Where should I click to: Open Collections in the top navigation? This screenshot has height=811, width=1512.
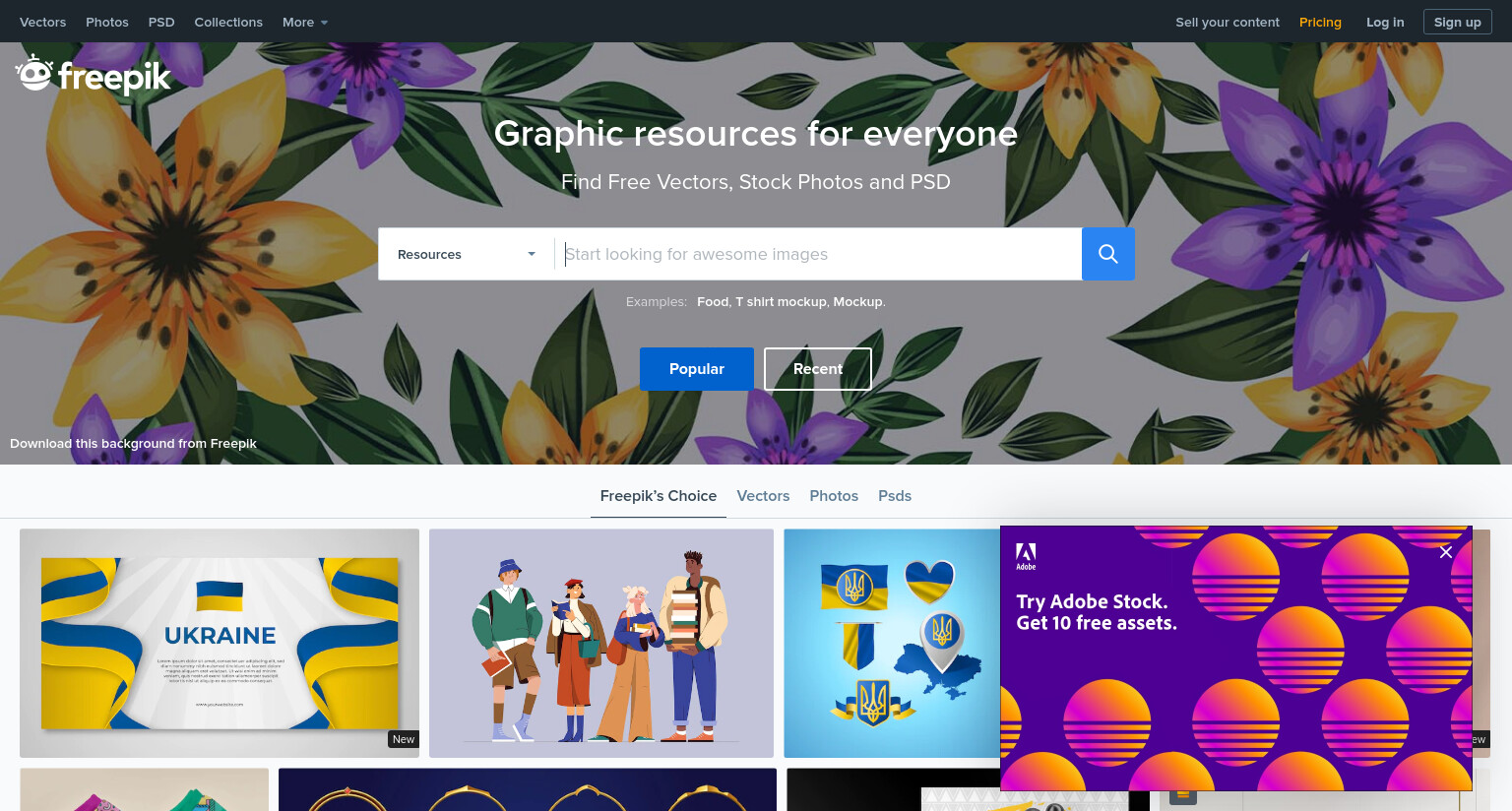228,22
